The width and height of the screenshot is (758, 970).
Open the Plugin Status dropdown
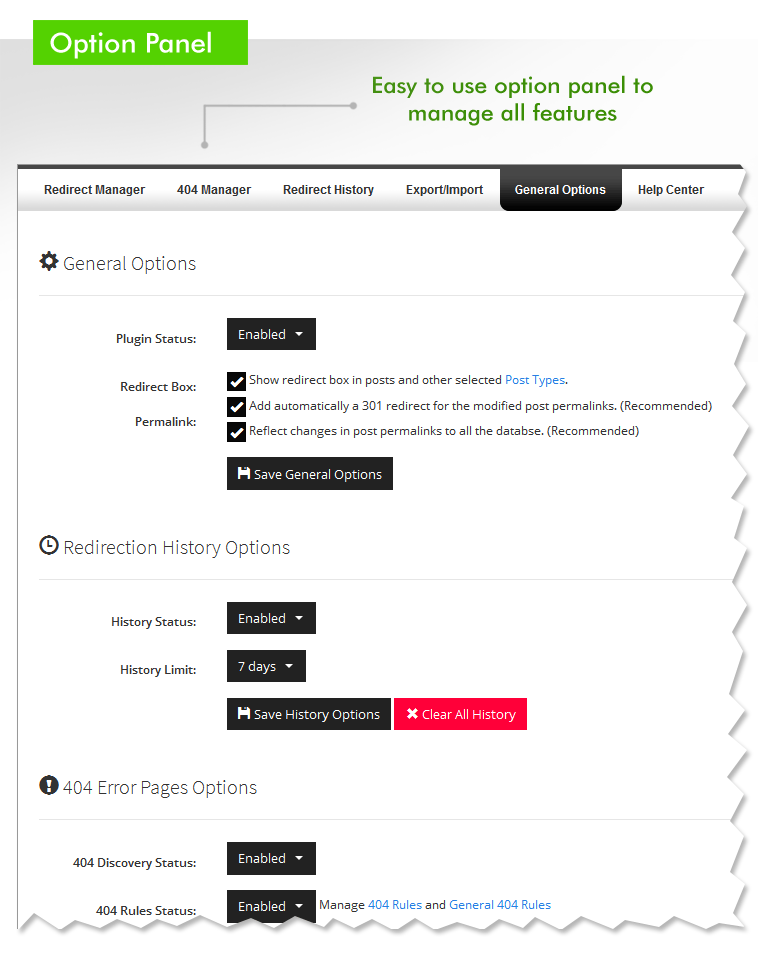pyautogui.click(x=271, y=335)
